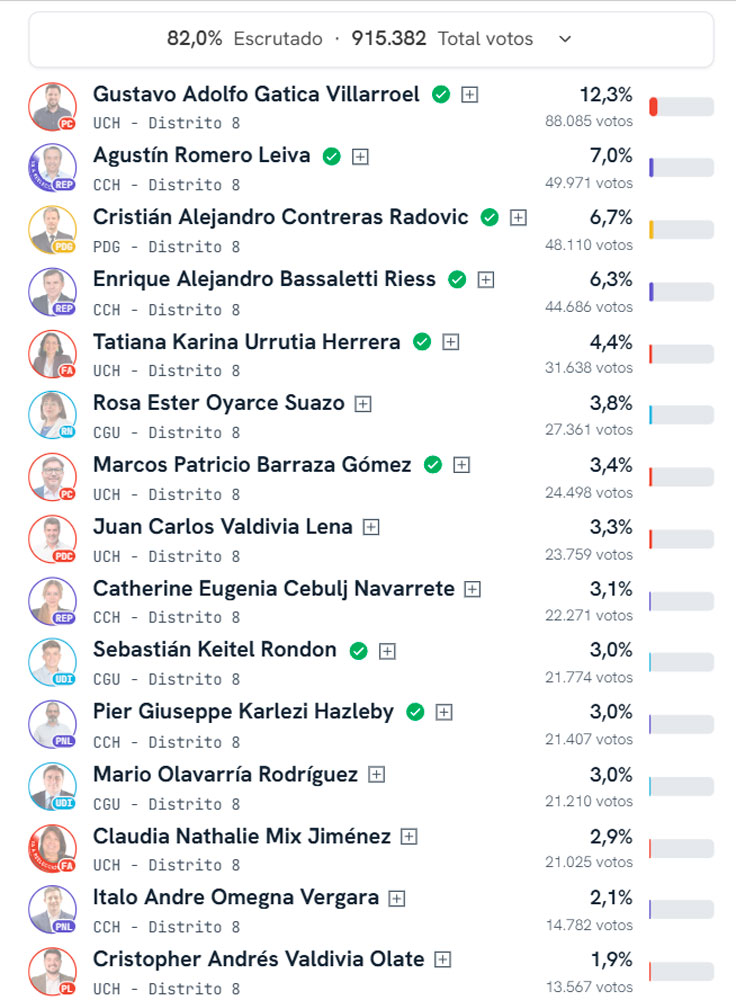Open Mario Olavarría Rodríguez's candidate name link
This screenshot has width=736, height=1000.
(x=225, y=774)
